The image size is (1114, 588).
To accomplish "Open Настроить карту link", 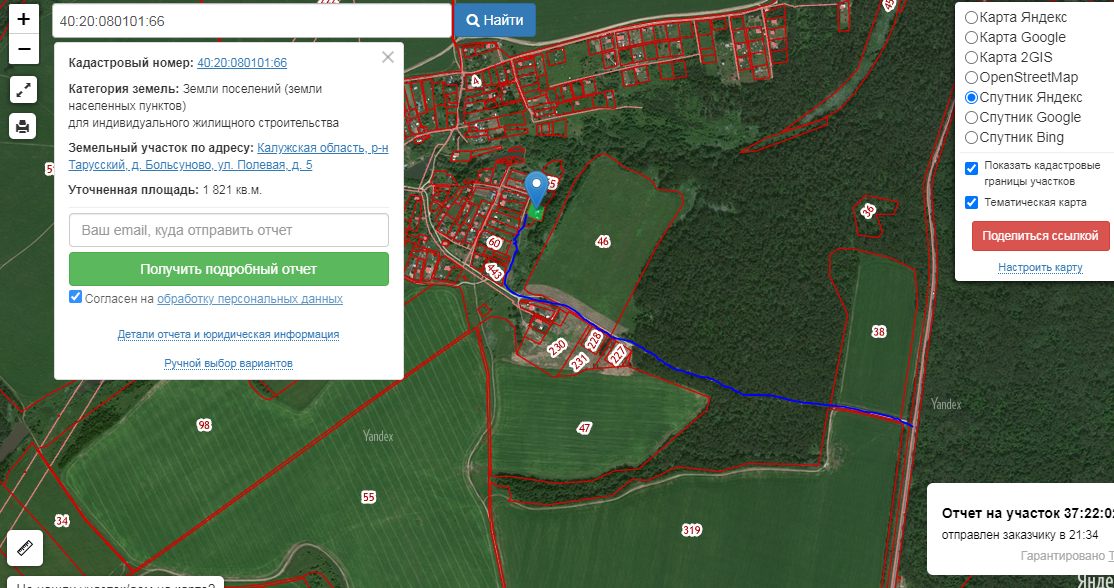I will [1040, 268].
